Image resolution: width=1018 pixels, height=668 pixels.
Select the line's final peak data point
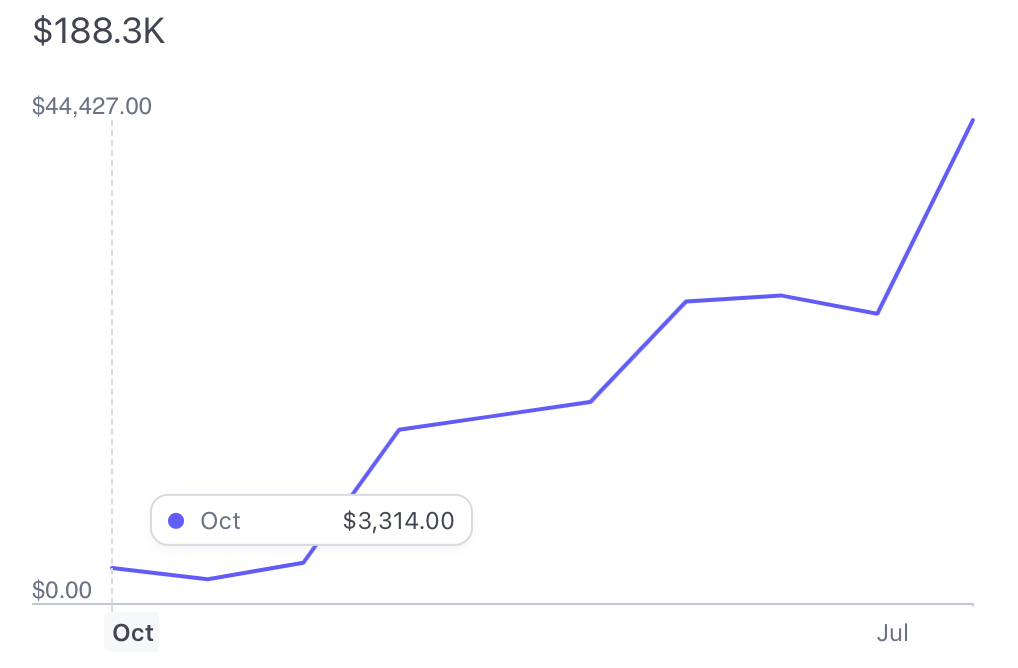tap(973, 120)
